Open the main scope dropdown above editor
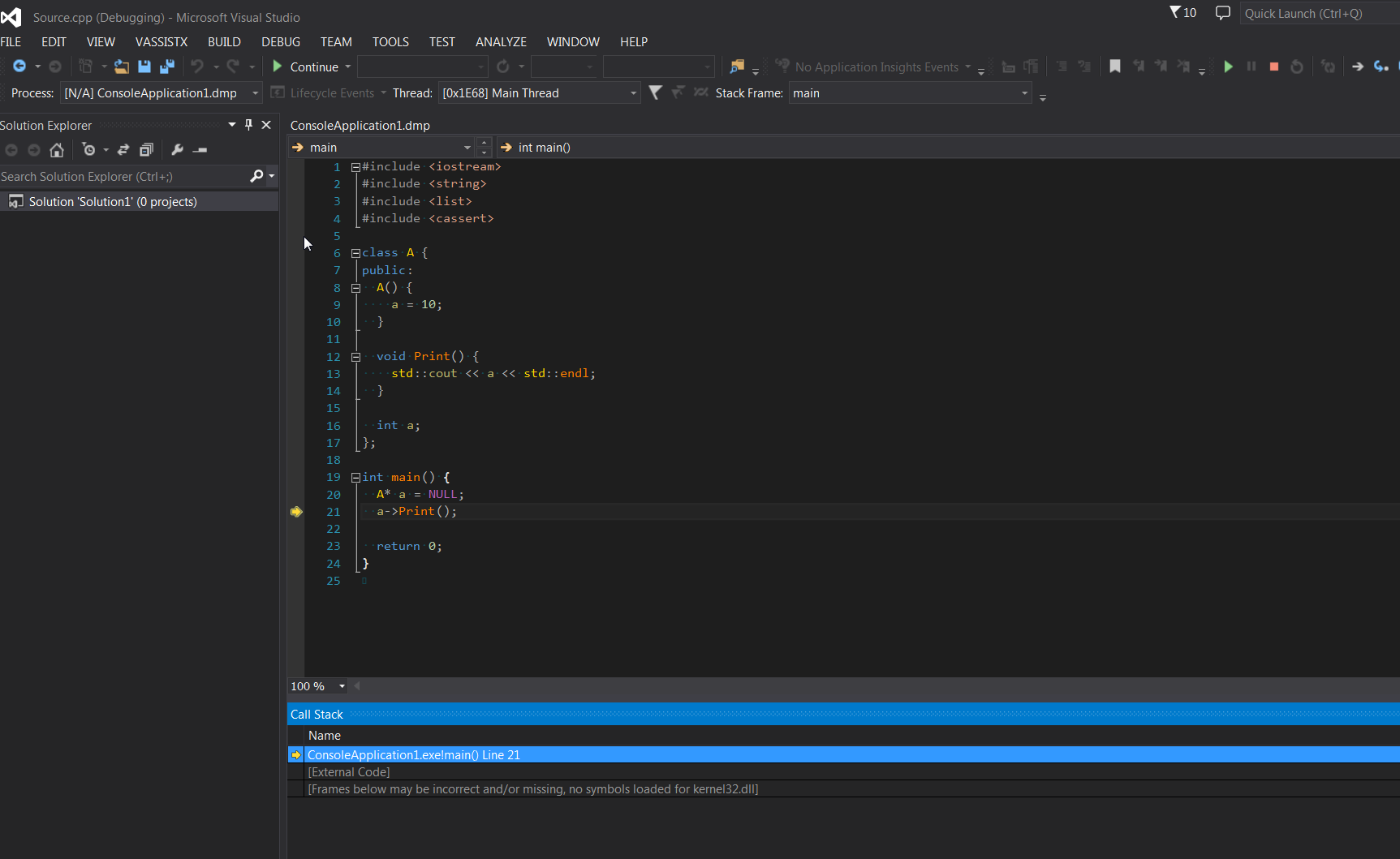The width and height of the screenshot is (1400, 859). tap(381, 148)
